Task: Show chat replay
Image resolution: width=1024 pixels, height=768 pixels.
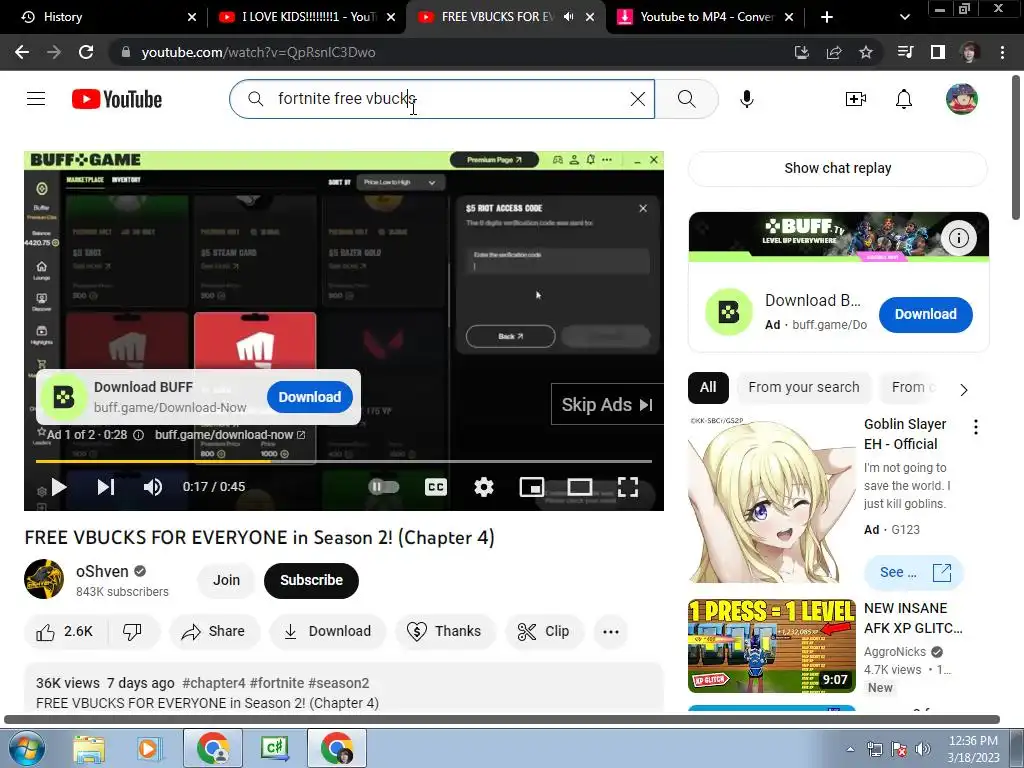Action: [x=838, y=168]
